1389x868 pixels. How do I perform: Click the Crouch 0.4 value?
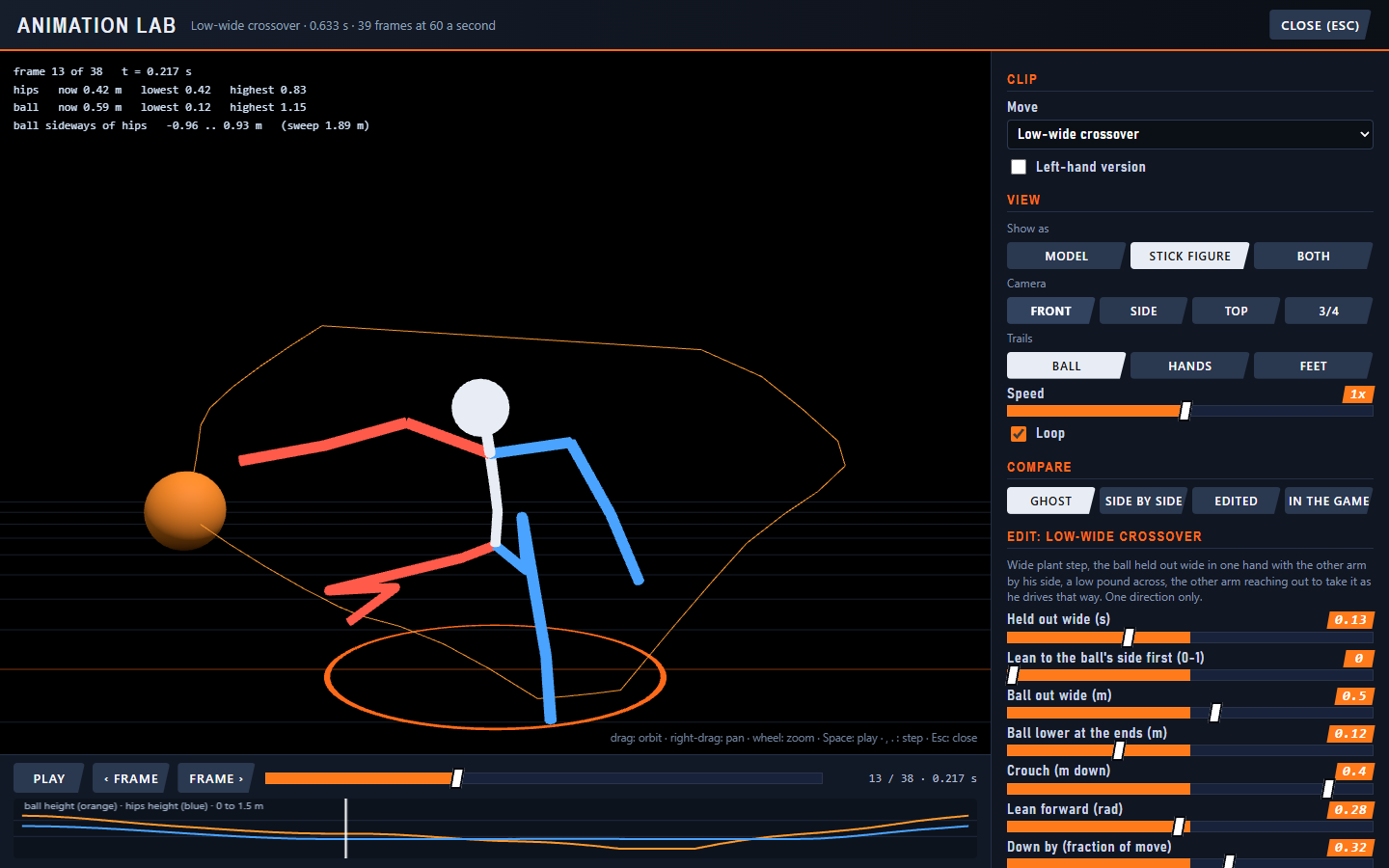(1354, 772)
